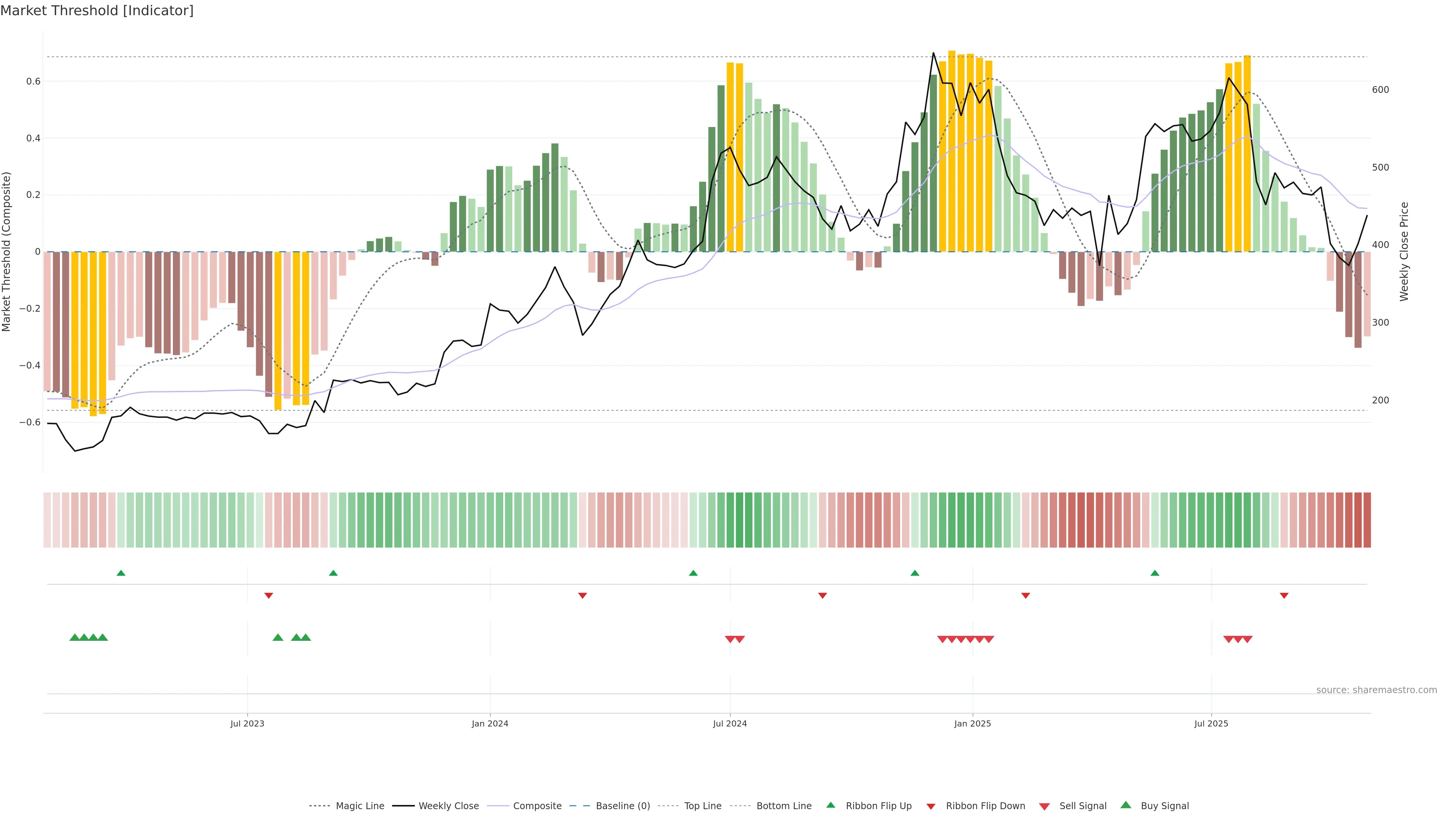Click the last ribbon flip down marker

1284,596
